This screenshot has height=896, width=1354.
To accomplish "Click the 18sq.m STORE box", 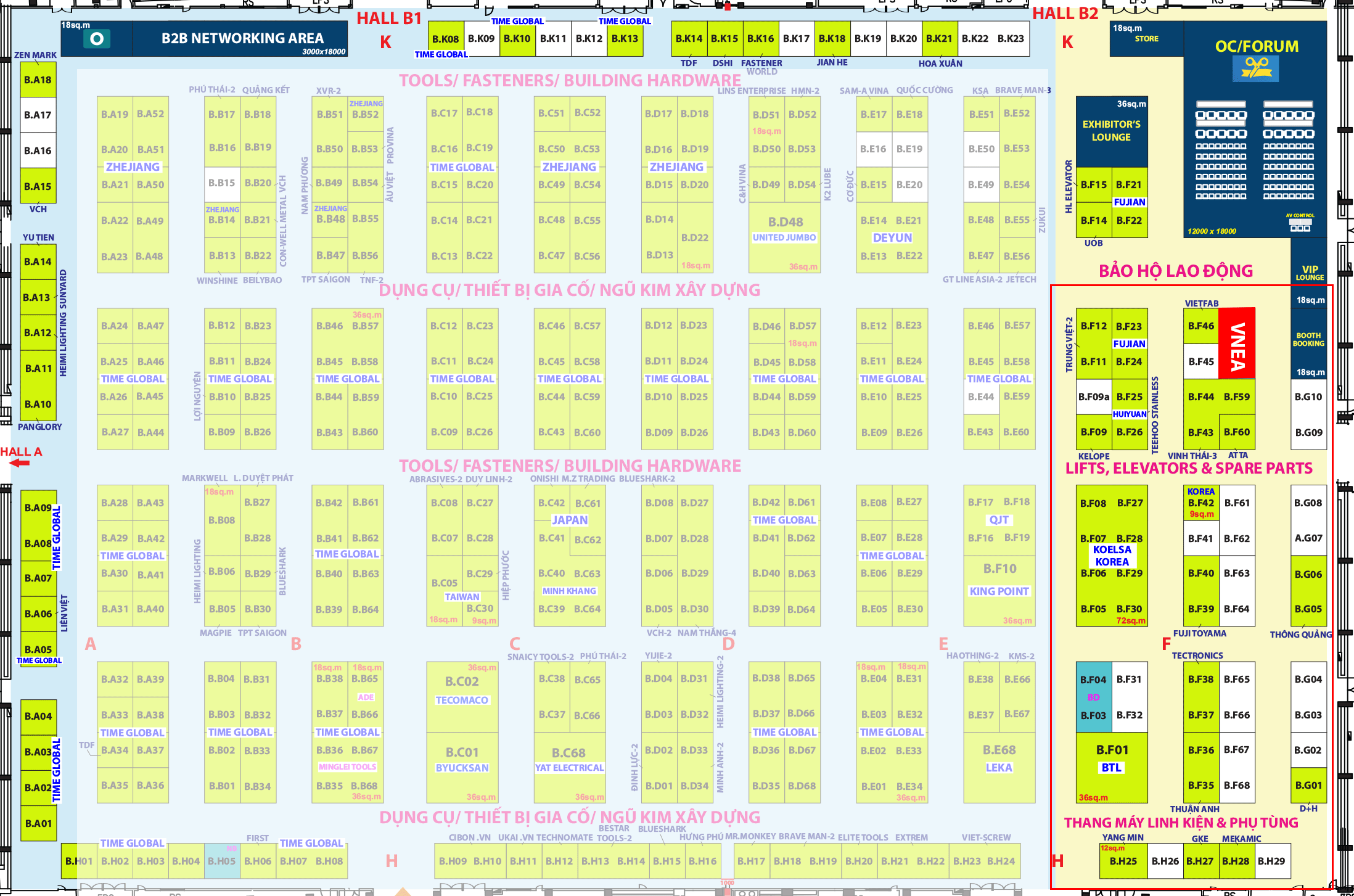I will tap(1146, 39).
